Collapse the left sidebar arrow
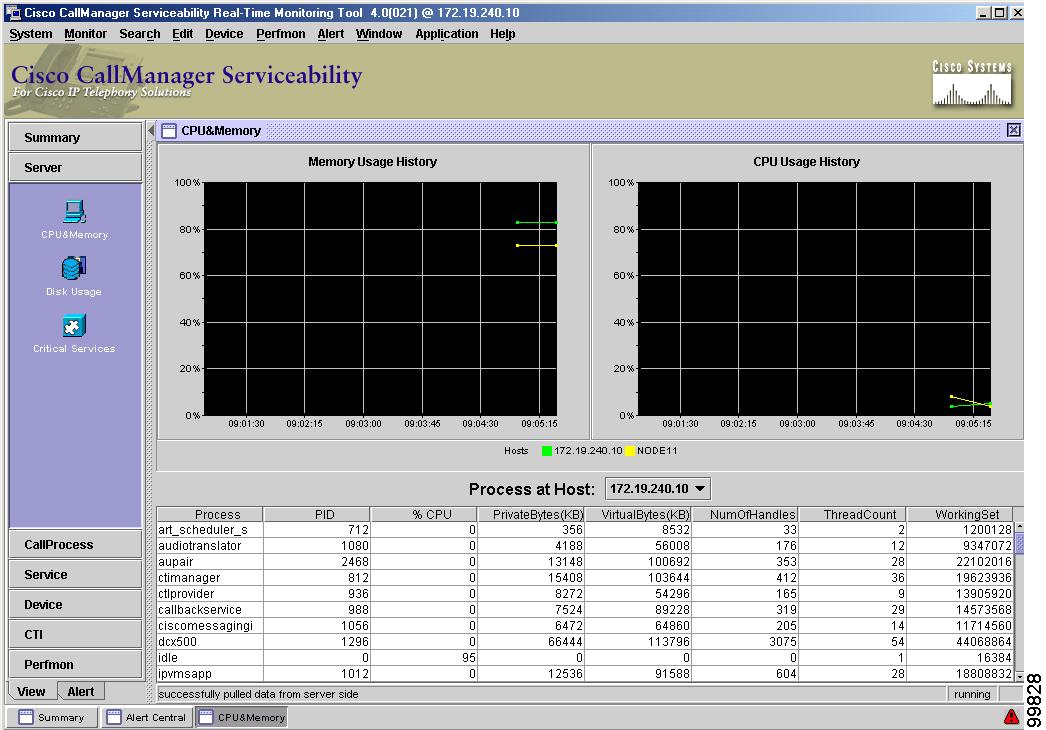Screen dimensions: 1046x730 (x=151, y=130)
